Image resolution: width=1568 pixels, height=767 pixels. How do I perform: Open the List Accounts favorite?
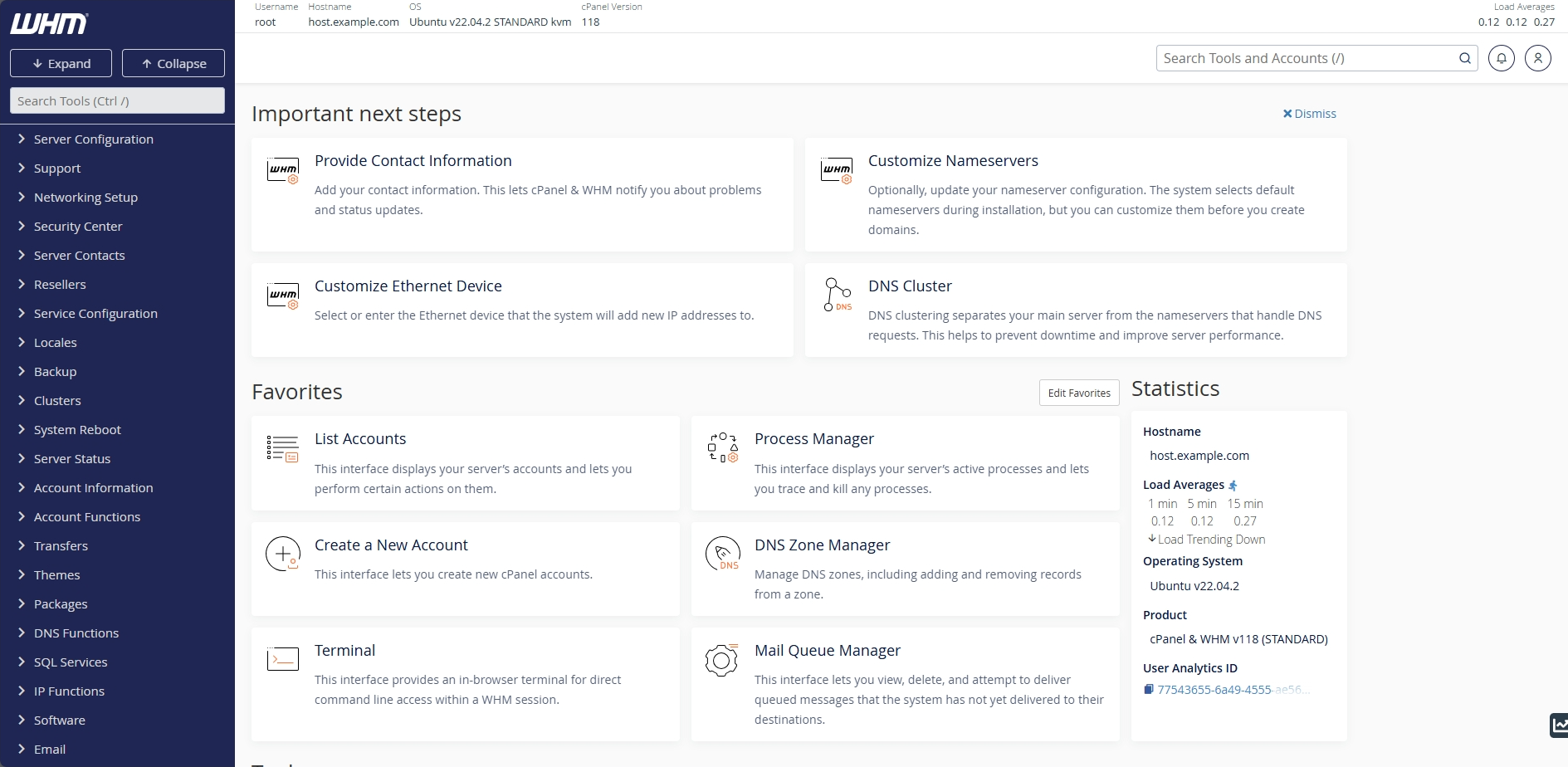coord(360,439)
